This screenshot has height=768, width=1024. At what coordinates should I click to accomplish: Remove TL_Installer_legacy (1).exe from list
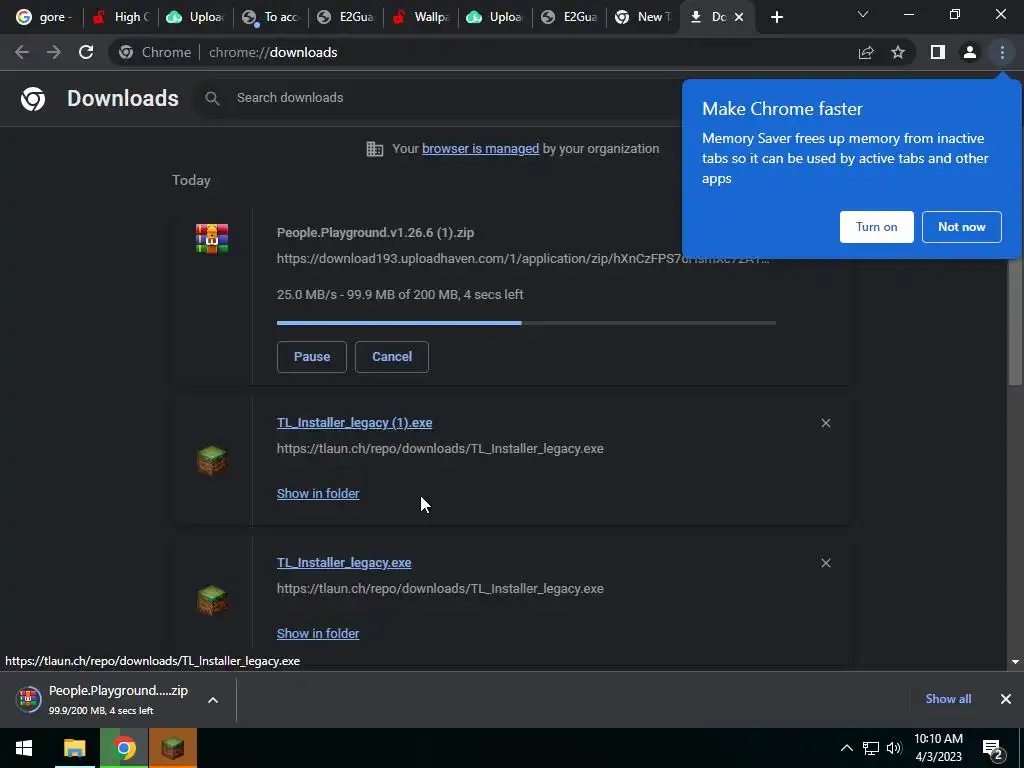tap(825, 423)
